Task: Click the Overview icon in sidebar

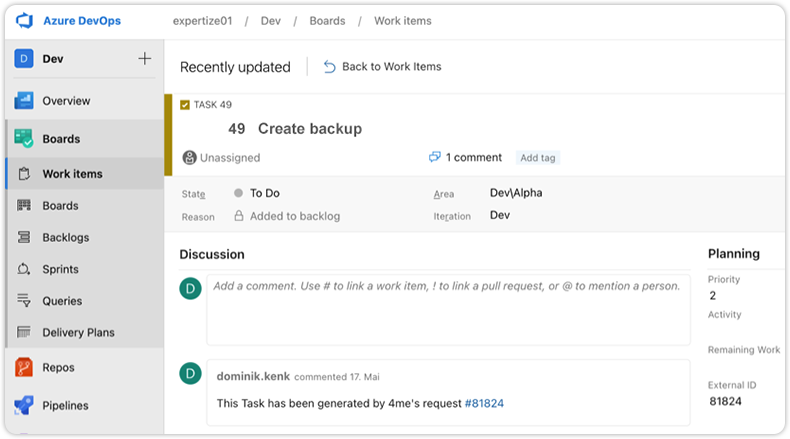Action: 24,100
